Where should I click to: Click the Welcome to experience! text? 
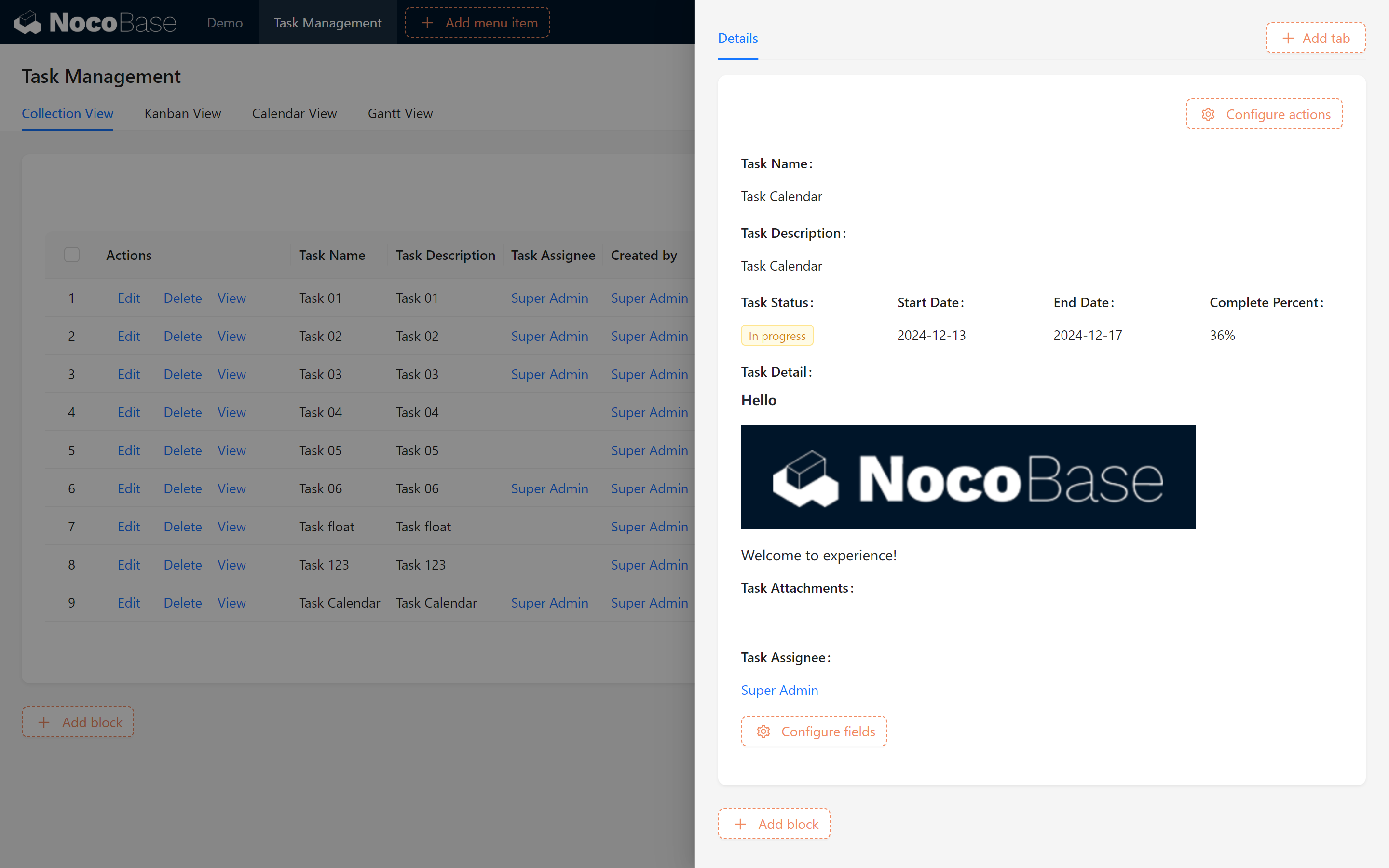[x=818, y=555]
